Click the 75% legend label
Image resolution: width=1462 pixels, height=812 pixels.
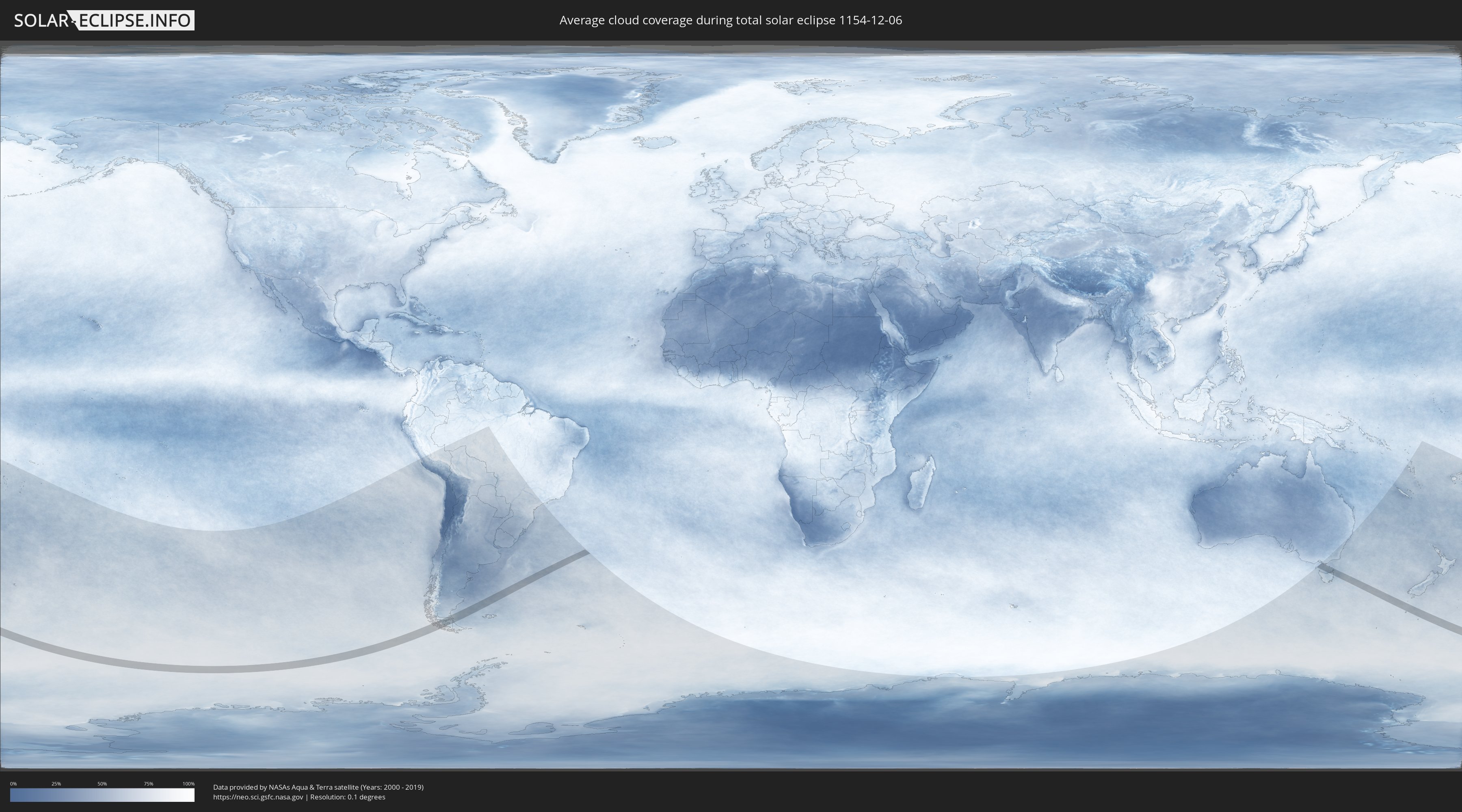(148, 784)
